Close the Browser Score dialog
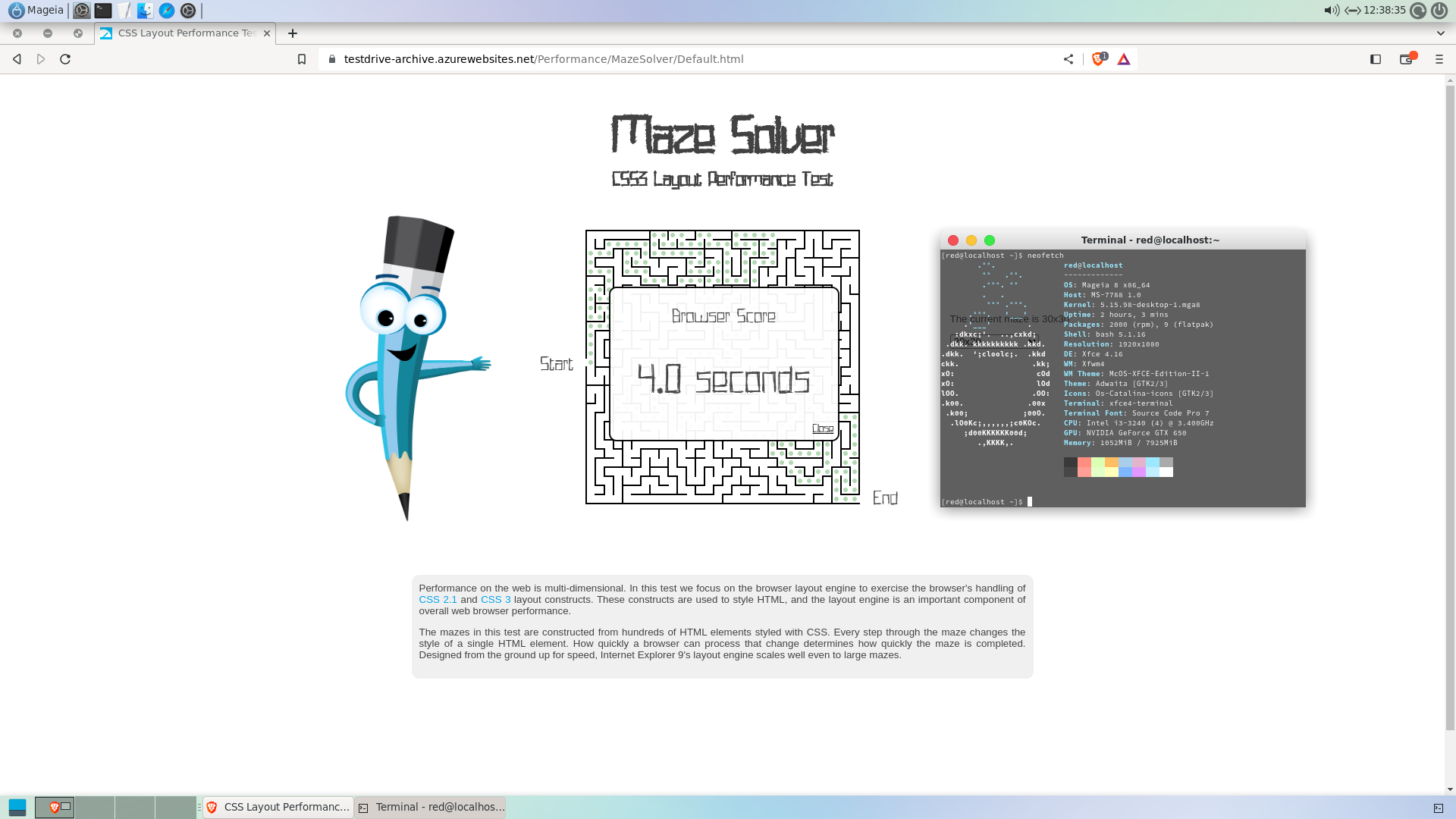 (823, 428)
